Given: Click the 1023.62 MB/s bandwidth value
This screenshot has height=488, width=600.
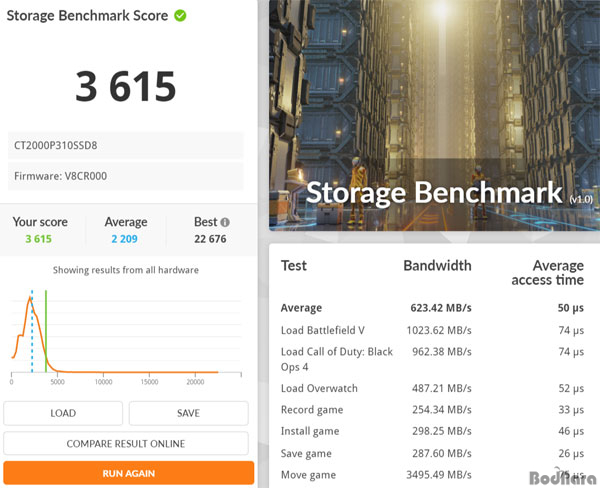Looking at the screenshot, I should click(x=439, y=330).
